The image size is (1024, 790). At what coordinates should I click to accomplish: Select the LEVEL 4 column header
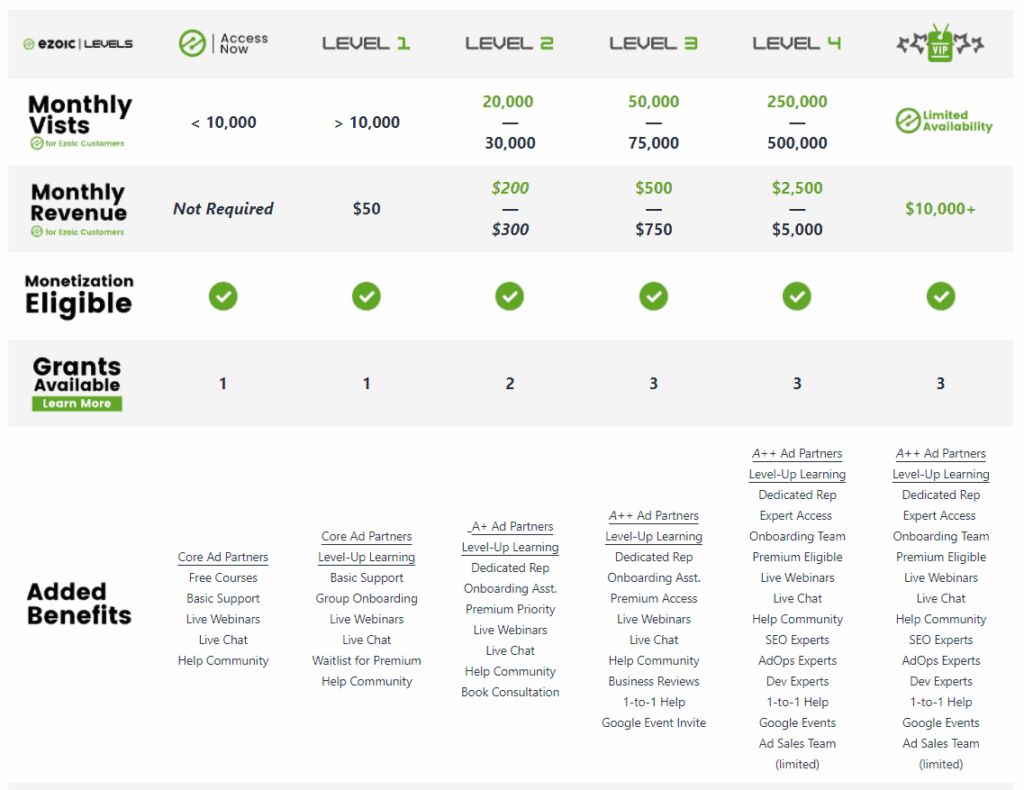tap(797, 44)
